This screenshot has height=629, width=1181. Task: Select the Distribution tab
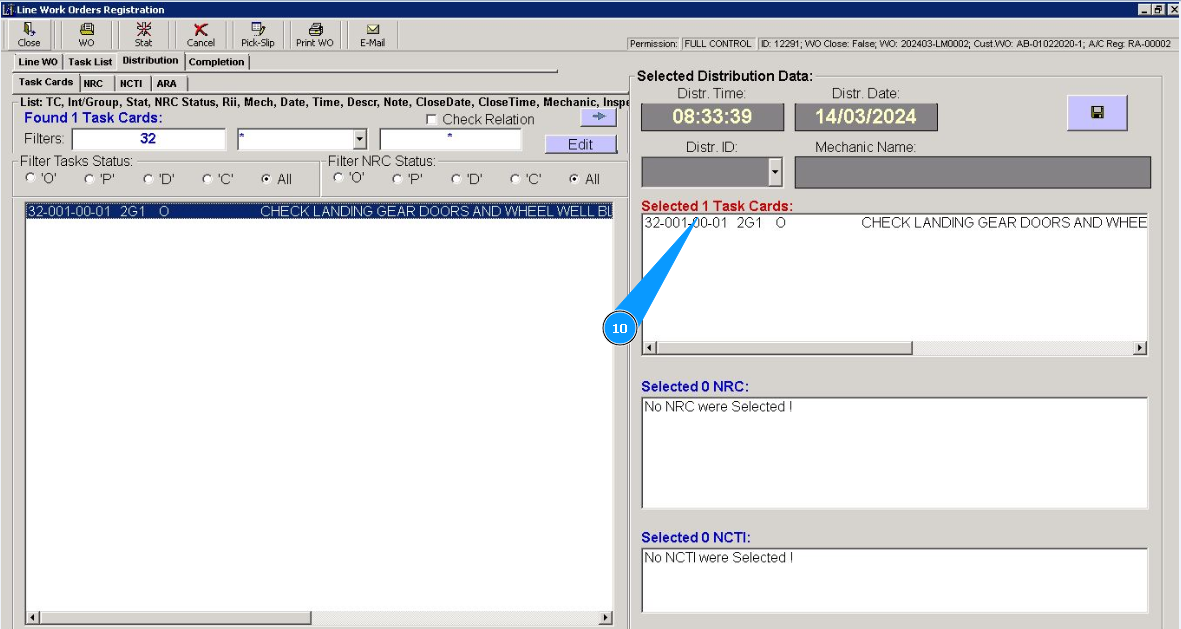tap(150, 60)
